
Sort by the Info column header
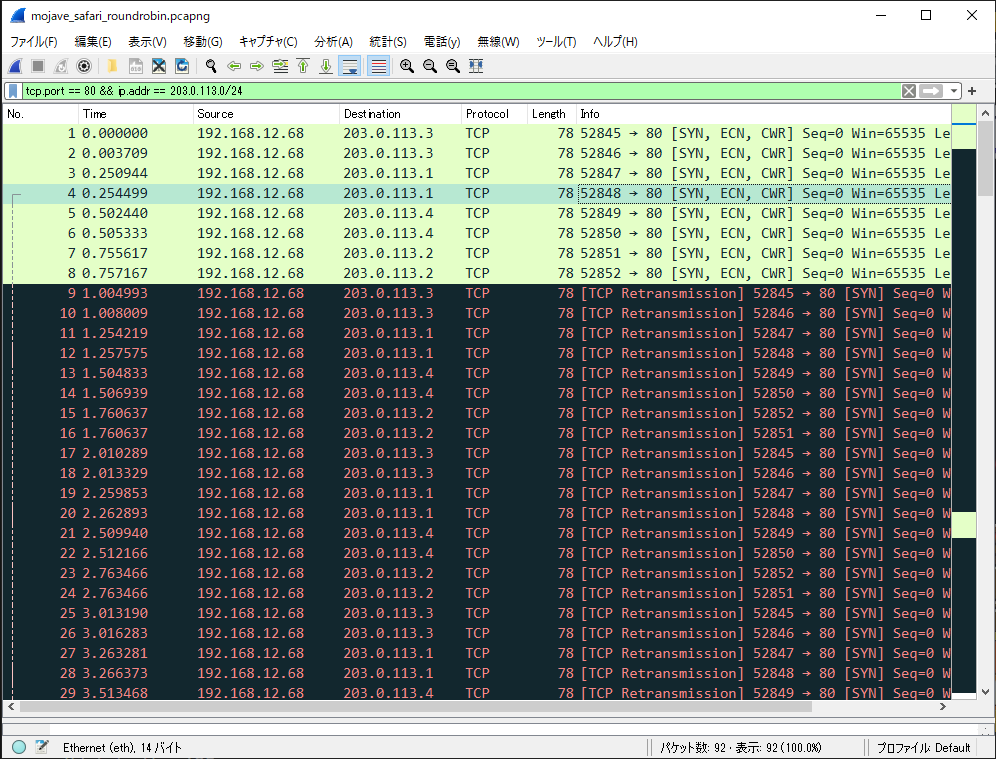pos(764,114)
